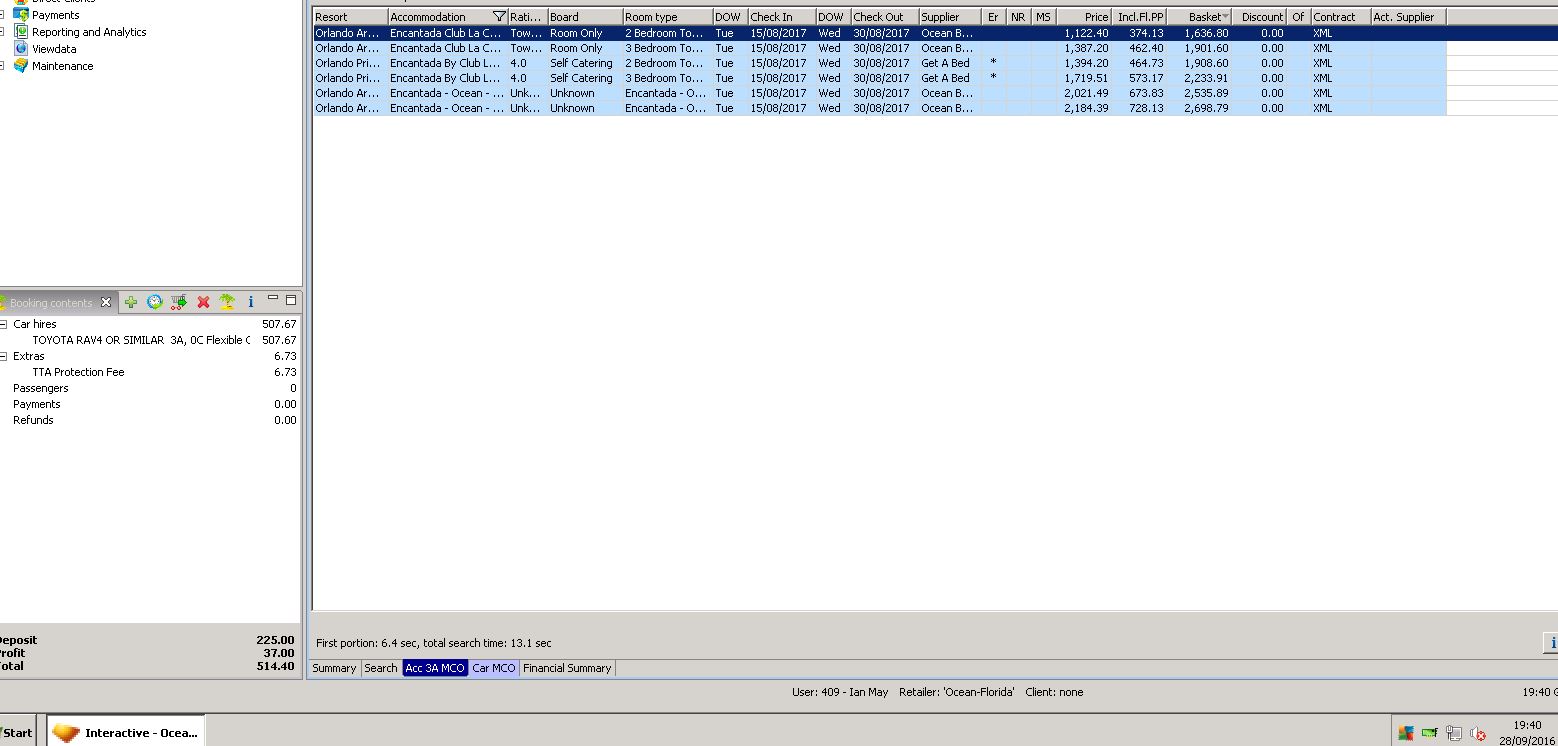Screen dimensions: 1558x746
Task: Sort by the Room type column header
Action: tap(667, 17)
